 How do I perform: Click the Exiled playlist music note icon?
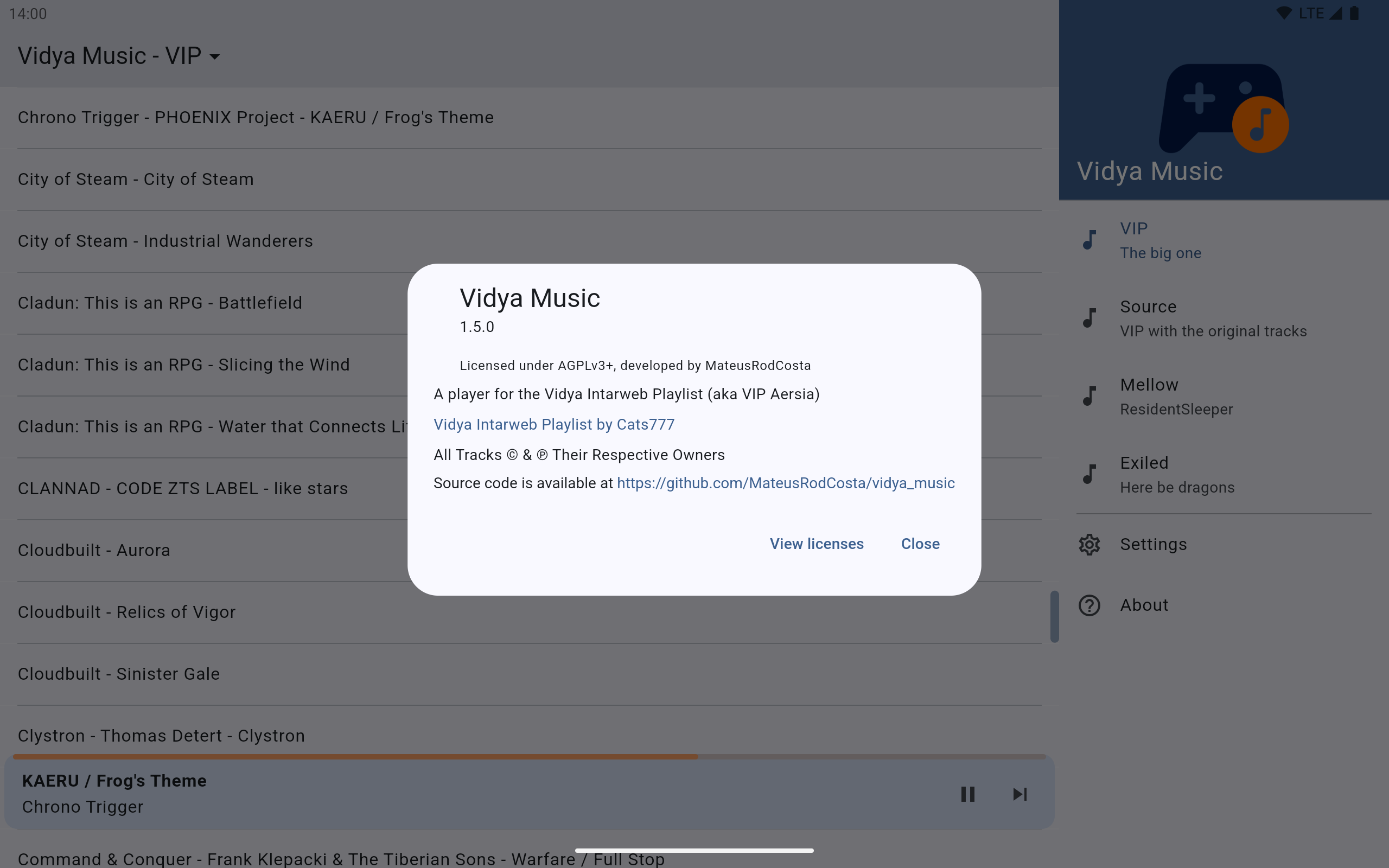[1089, 474]
